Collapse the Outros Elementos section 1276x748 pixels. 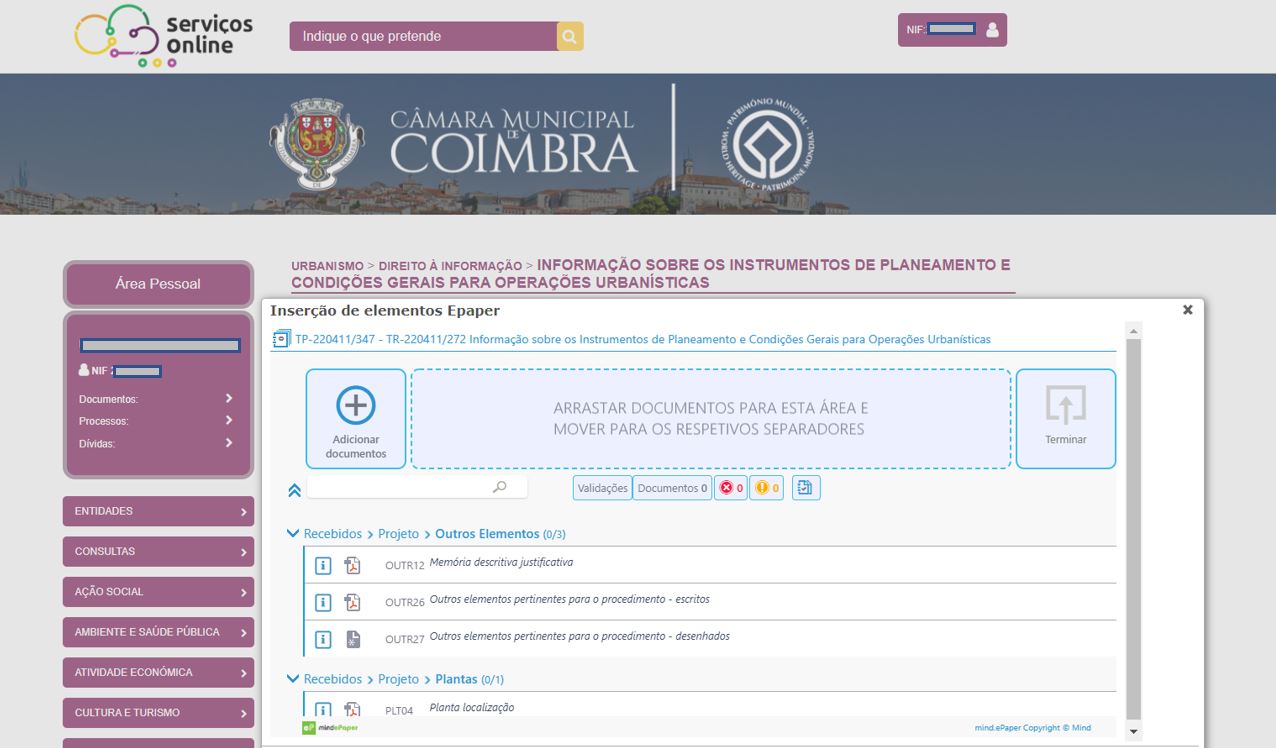292,533
